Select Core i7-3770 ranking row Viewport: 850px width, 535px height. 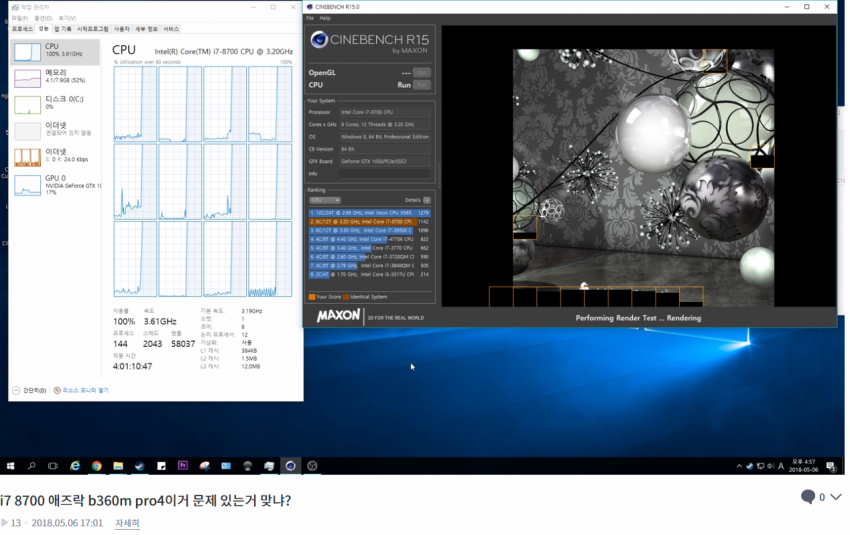[370, 248]
